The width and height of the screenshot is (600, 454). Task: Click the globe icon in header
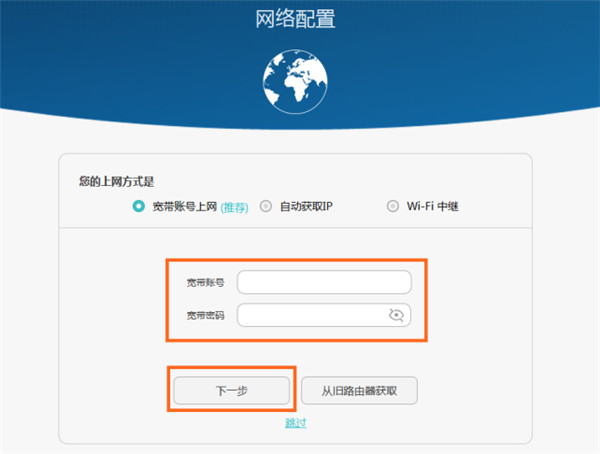(295, 82)
